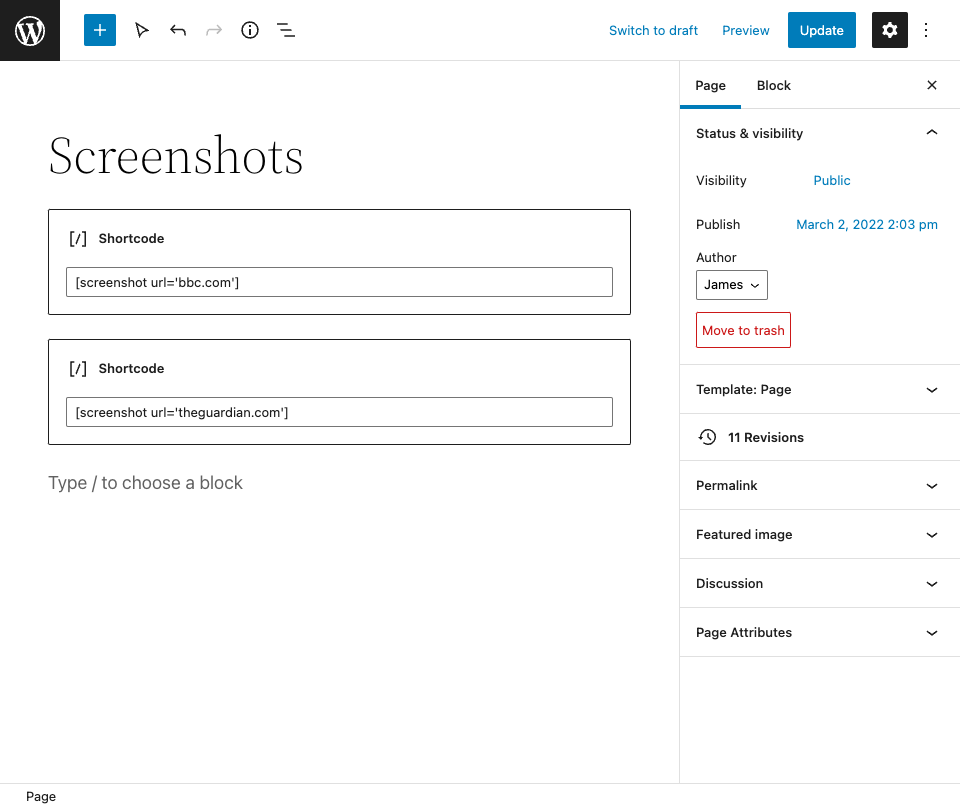Screen dimensions: 960x808
Task: Expand the Permalink panel
Action: click(818, 485)
